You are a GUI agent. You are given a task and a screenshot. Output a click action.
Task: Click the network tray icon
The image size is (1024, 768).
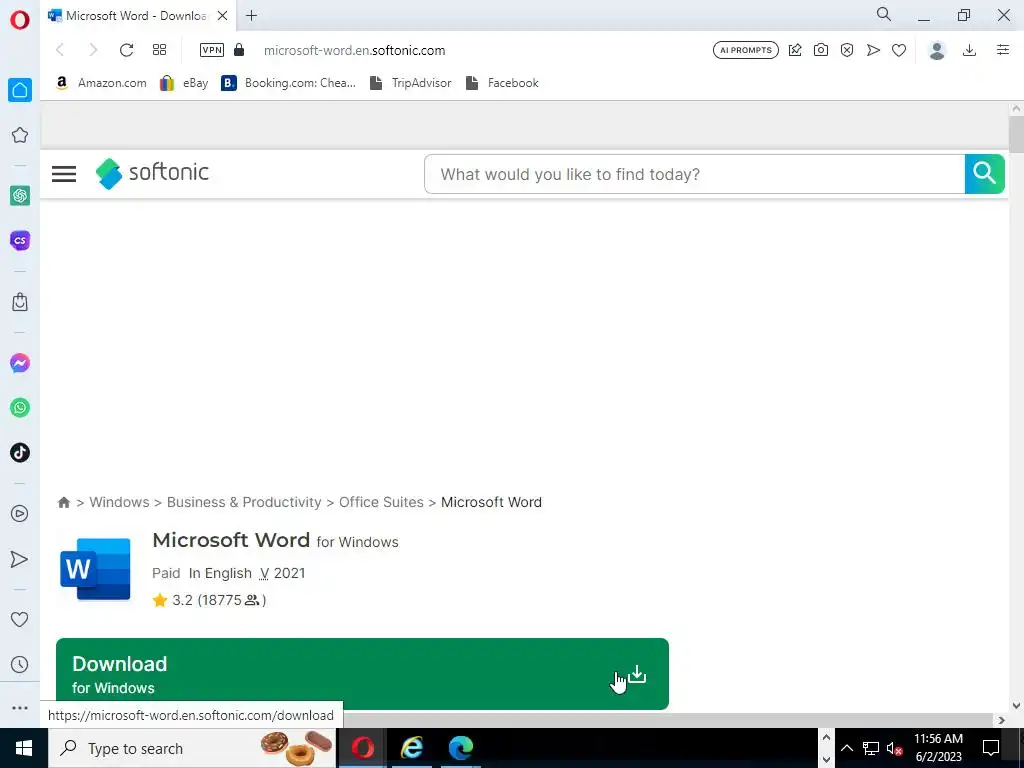(871, 748)
